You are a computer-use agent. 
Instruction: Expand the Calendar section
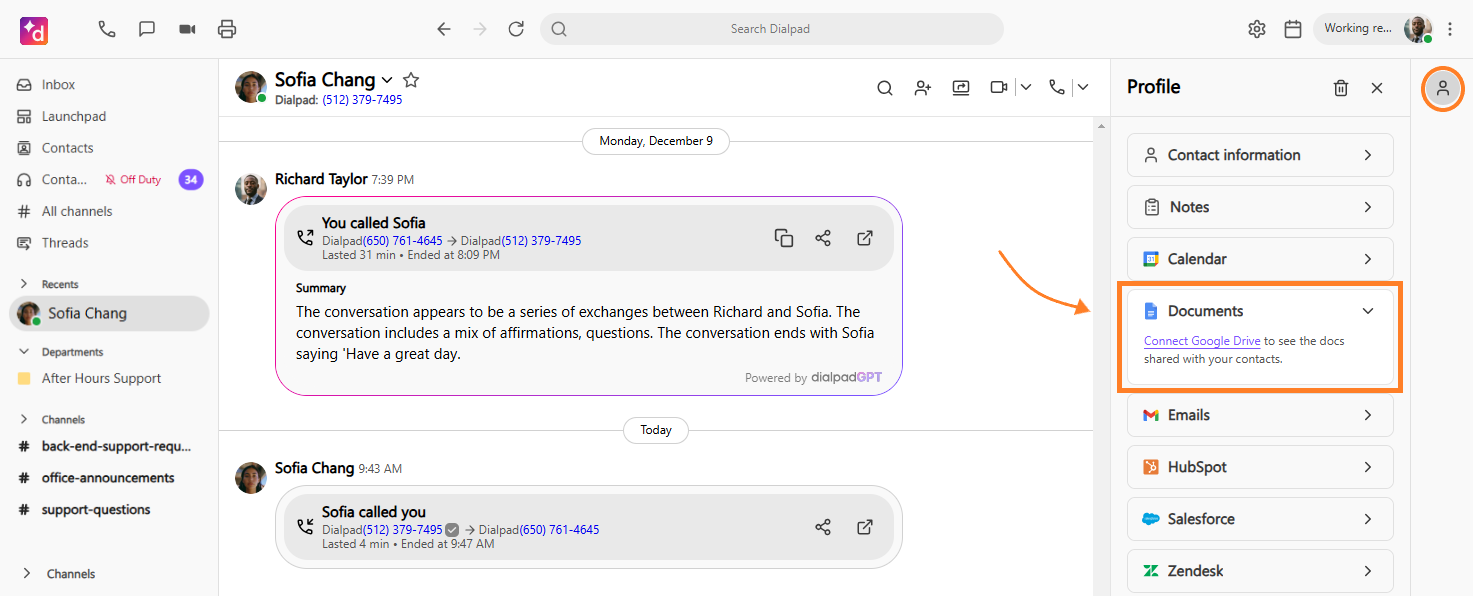point(1260,259)
